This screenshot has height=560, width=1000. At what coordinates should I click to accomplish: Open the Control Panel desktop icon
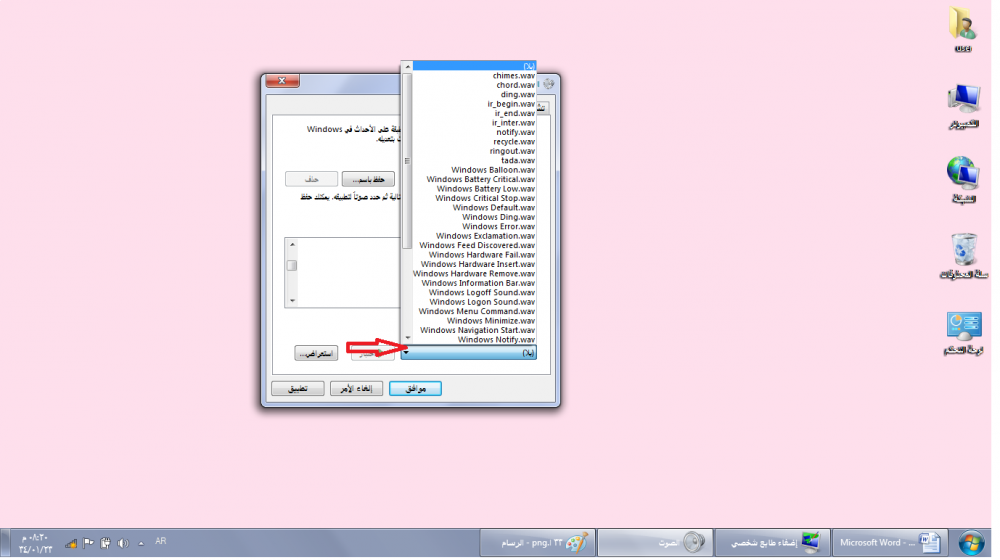(x=963, y=328)
